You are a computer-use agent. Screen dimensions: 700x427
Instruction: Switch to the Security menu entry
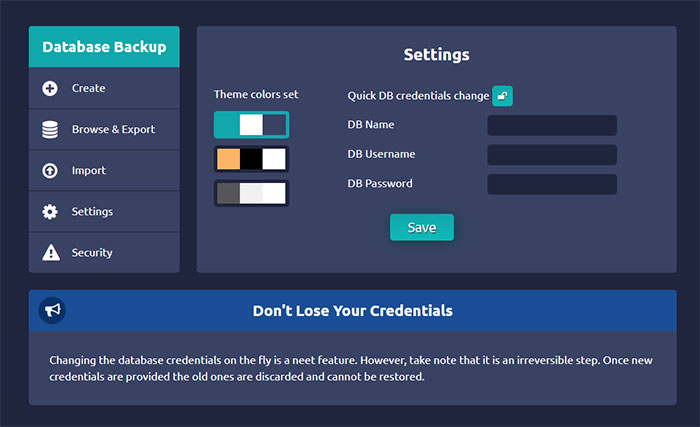(92, 252)
